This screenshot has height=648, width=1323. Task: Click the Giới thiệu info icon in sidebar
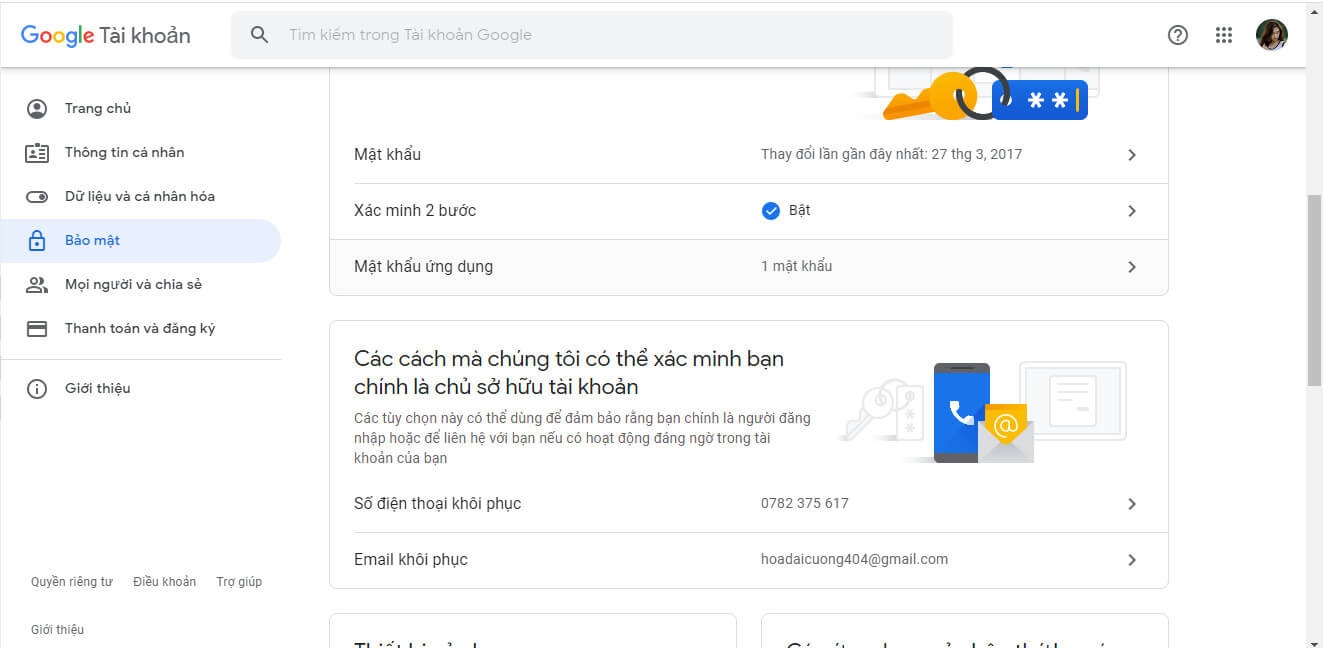tap(37, 389)
